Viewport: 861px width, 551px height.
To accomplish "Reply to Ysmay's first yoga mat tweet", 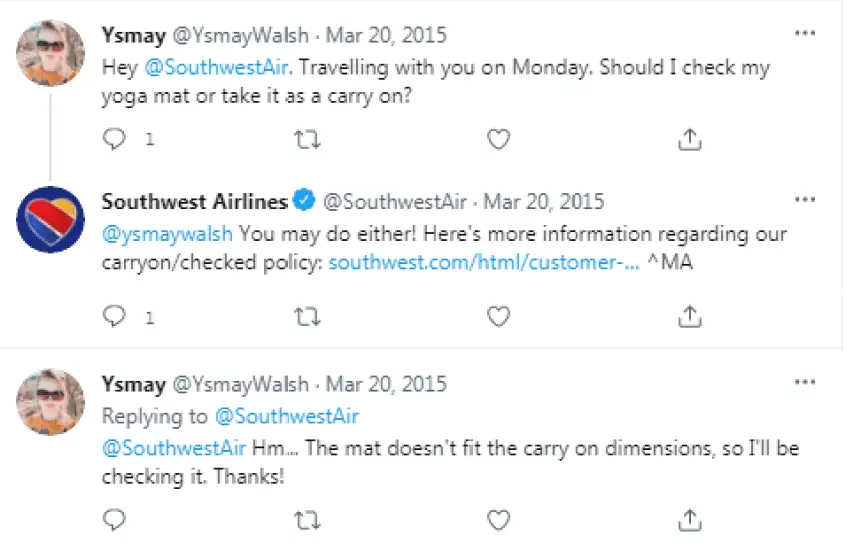I will click(114, 139).
